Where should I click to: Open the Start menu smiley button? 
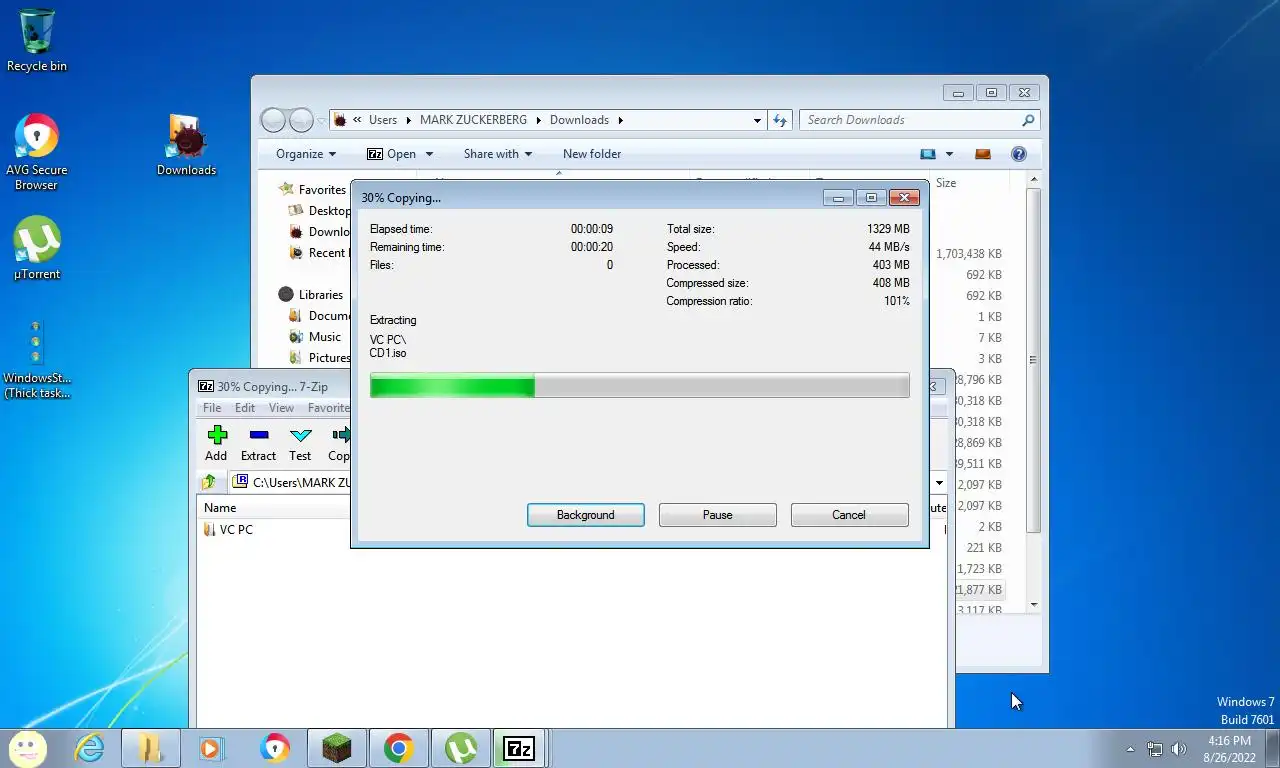point(27,748)
